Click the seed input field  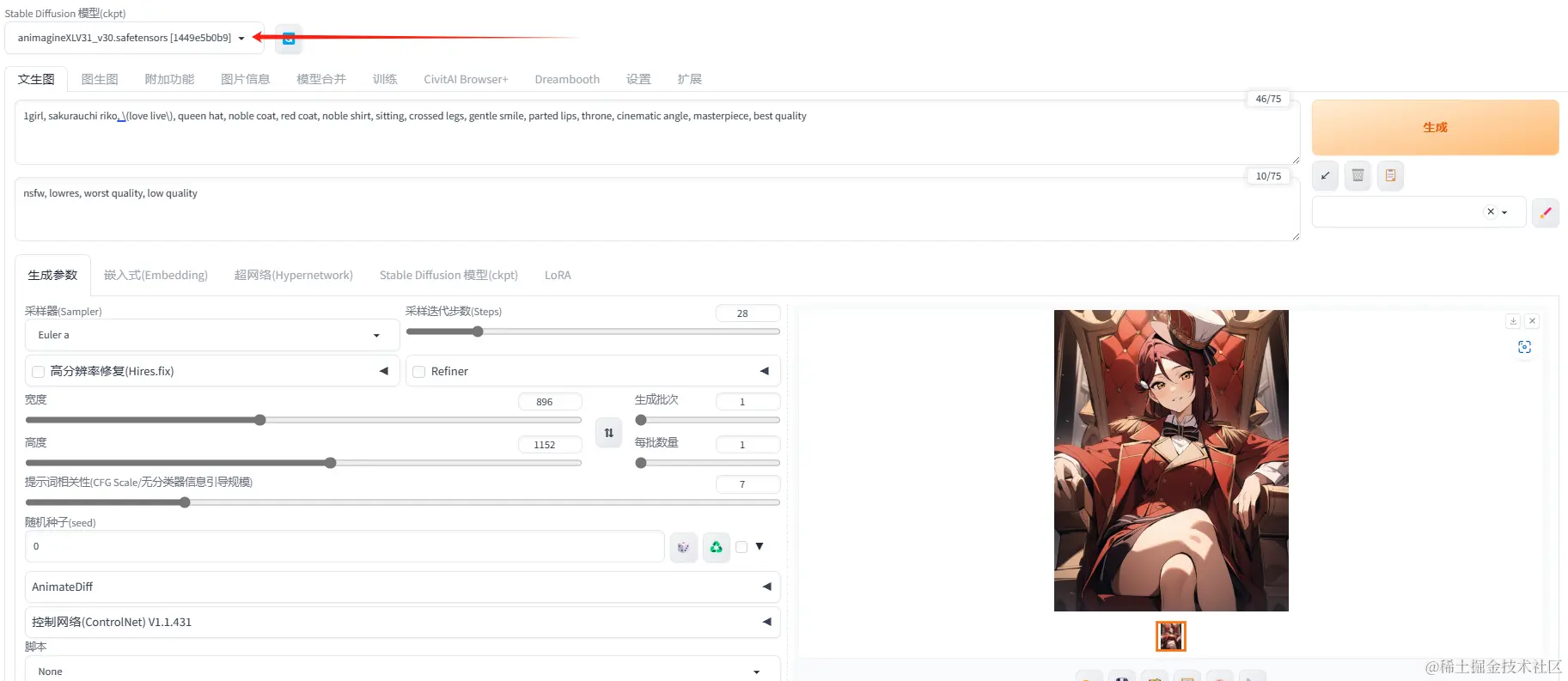click(345, 546)
